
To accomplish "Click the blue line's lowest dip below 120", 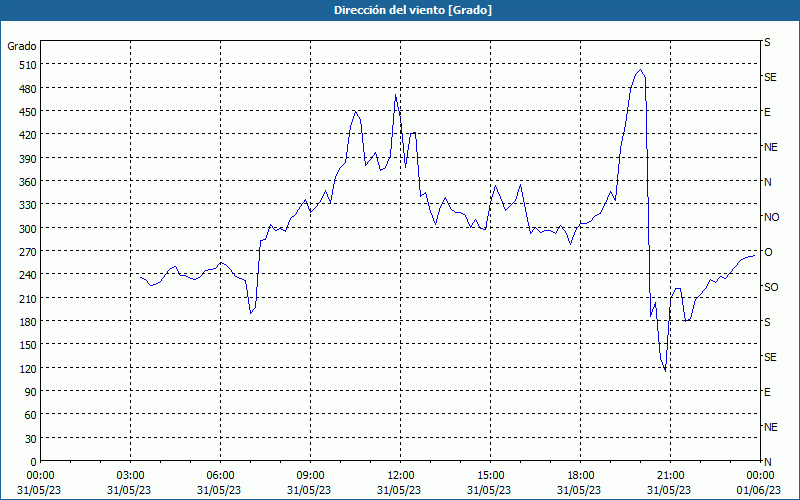I will [665, 371].
